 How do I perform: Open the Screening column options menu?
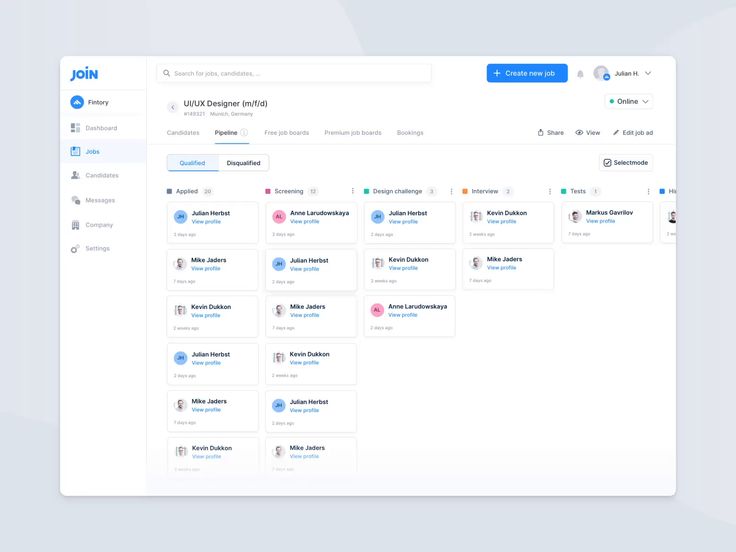(x=353, y=191)
